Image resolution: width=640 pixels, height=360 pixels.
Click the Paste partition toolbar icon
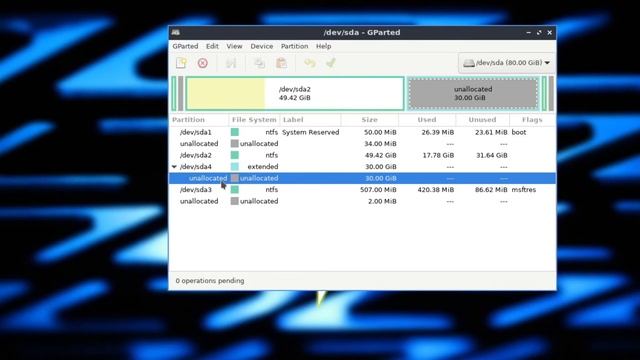pos(281,63)
